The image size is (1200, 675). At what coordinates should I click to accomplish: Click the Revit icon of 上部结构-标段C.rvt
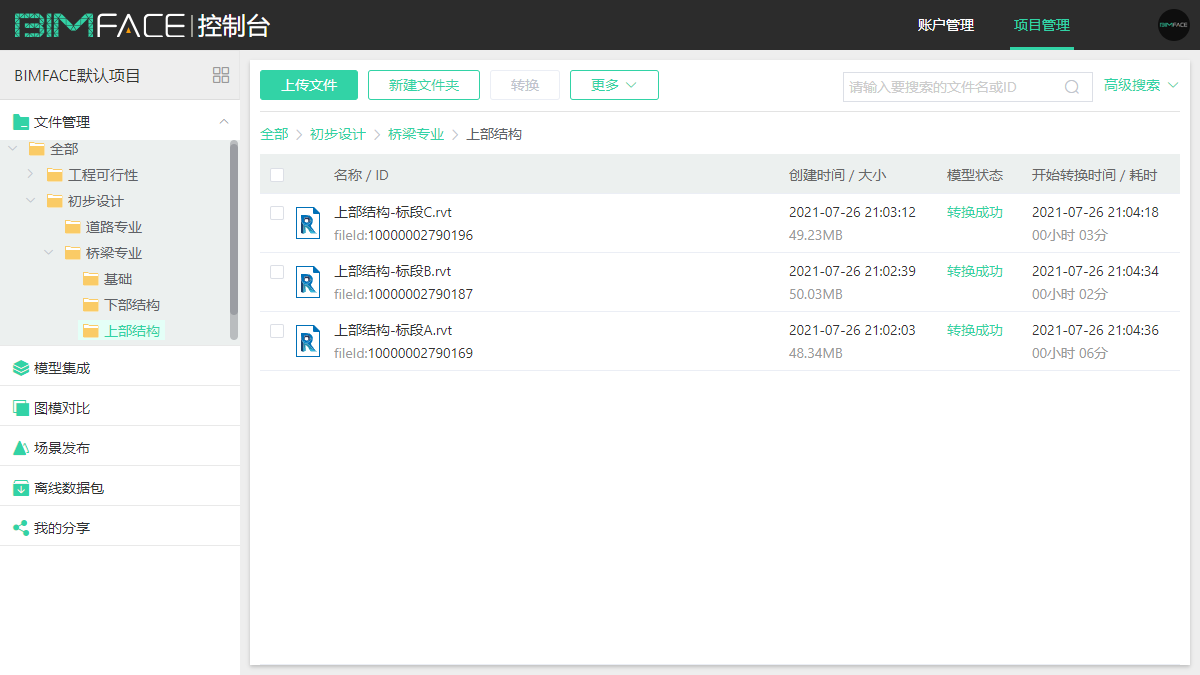coord(308,223)
